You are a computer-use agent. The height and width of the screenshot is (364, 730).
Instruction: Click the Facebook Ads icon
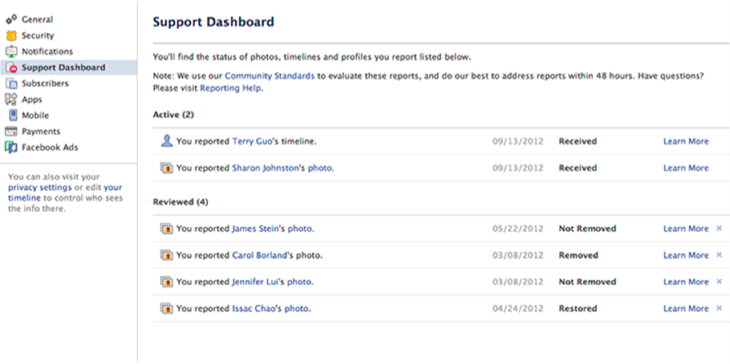[x=11, y=148]
